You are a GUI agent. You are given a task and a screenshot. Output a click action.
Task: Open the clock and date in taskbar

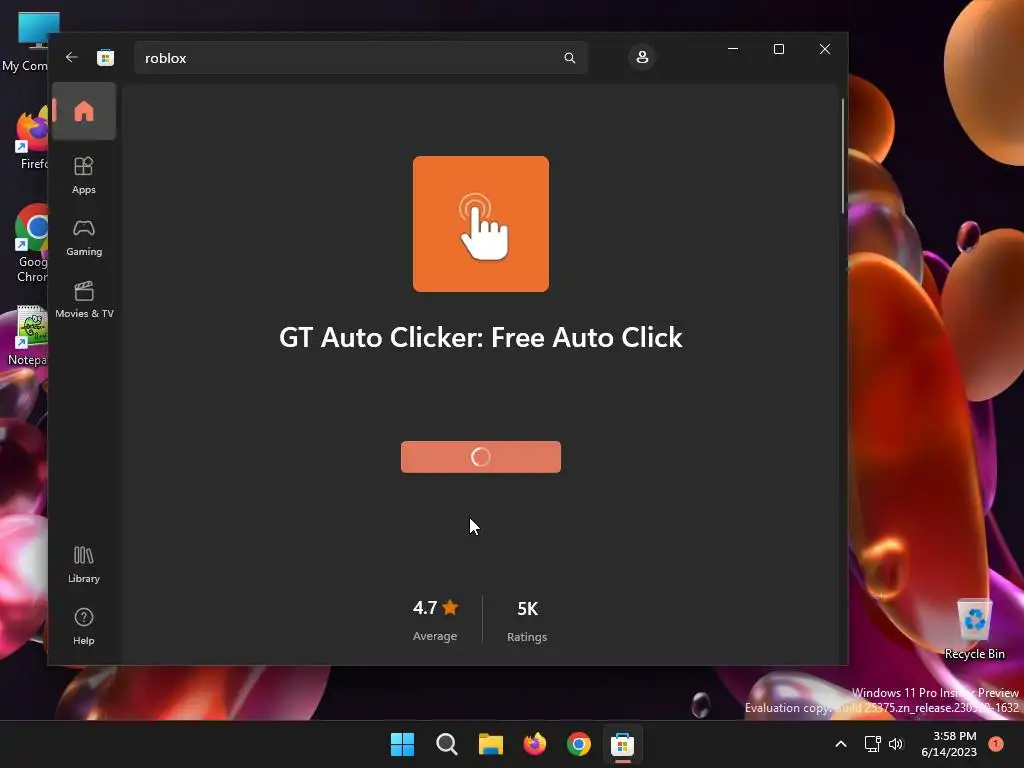[949, 744]
